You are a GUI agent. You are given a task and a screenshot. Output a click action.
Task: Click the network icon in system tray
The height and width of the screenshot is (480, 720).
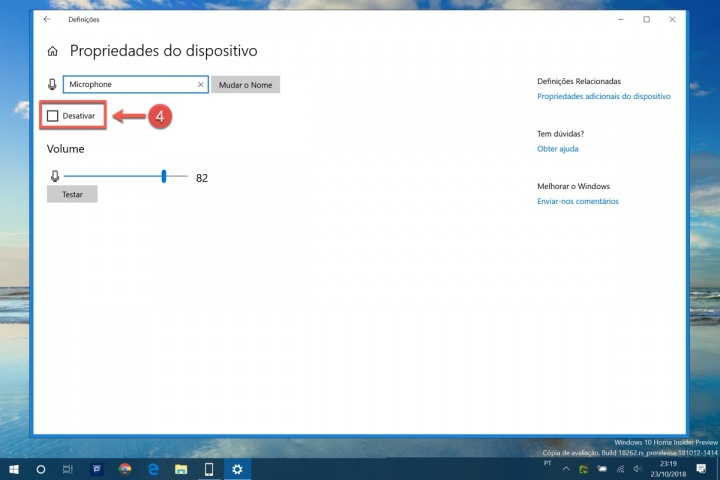[620, 469]
